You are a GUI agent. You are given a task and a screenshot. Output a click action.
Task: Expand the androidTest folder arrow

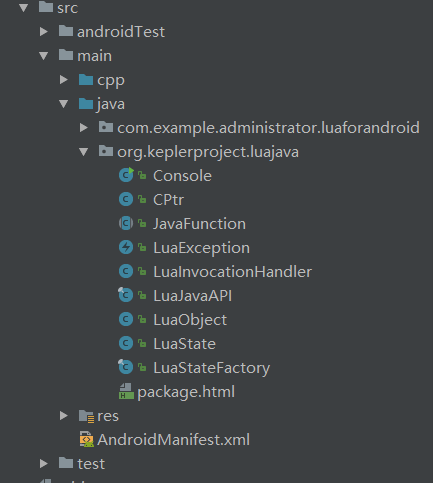point(44,32)
